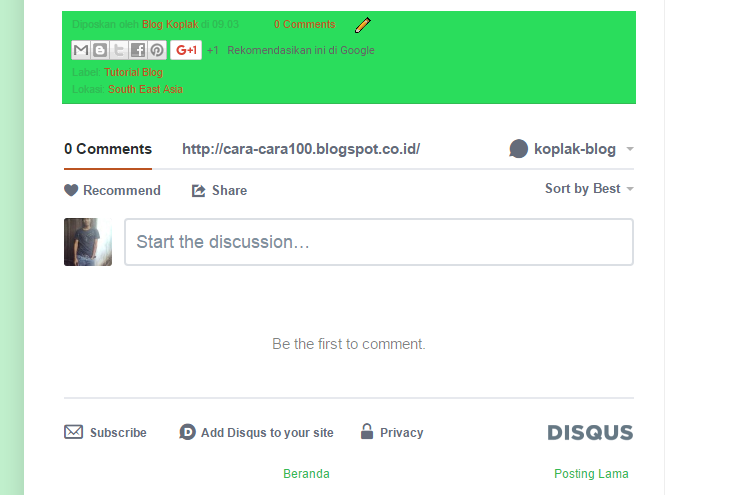Click the Blog Koplak author link
Viewport: 750px width, 495px height.
click(170, 24)
